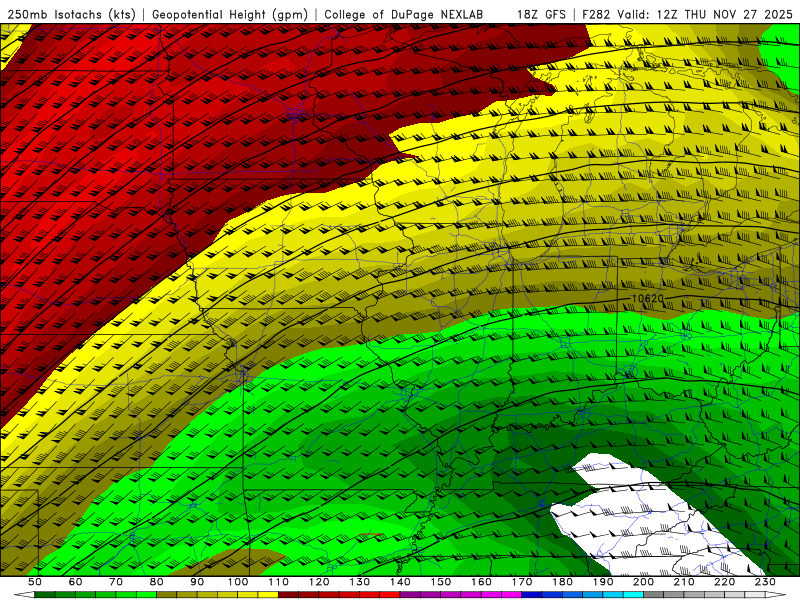Select the bright yellow swatch left of 110

268,594
